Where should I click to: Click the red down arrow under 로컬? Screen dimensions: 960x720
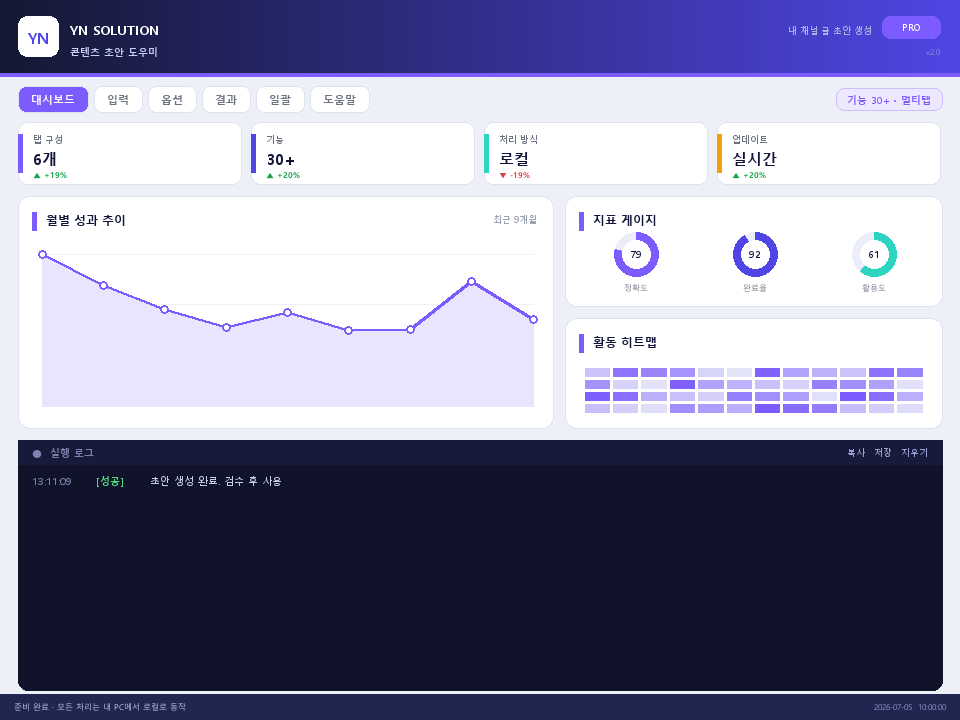(x=503, y=176)
